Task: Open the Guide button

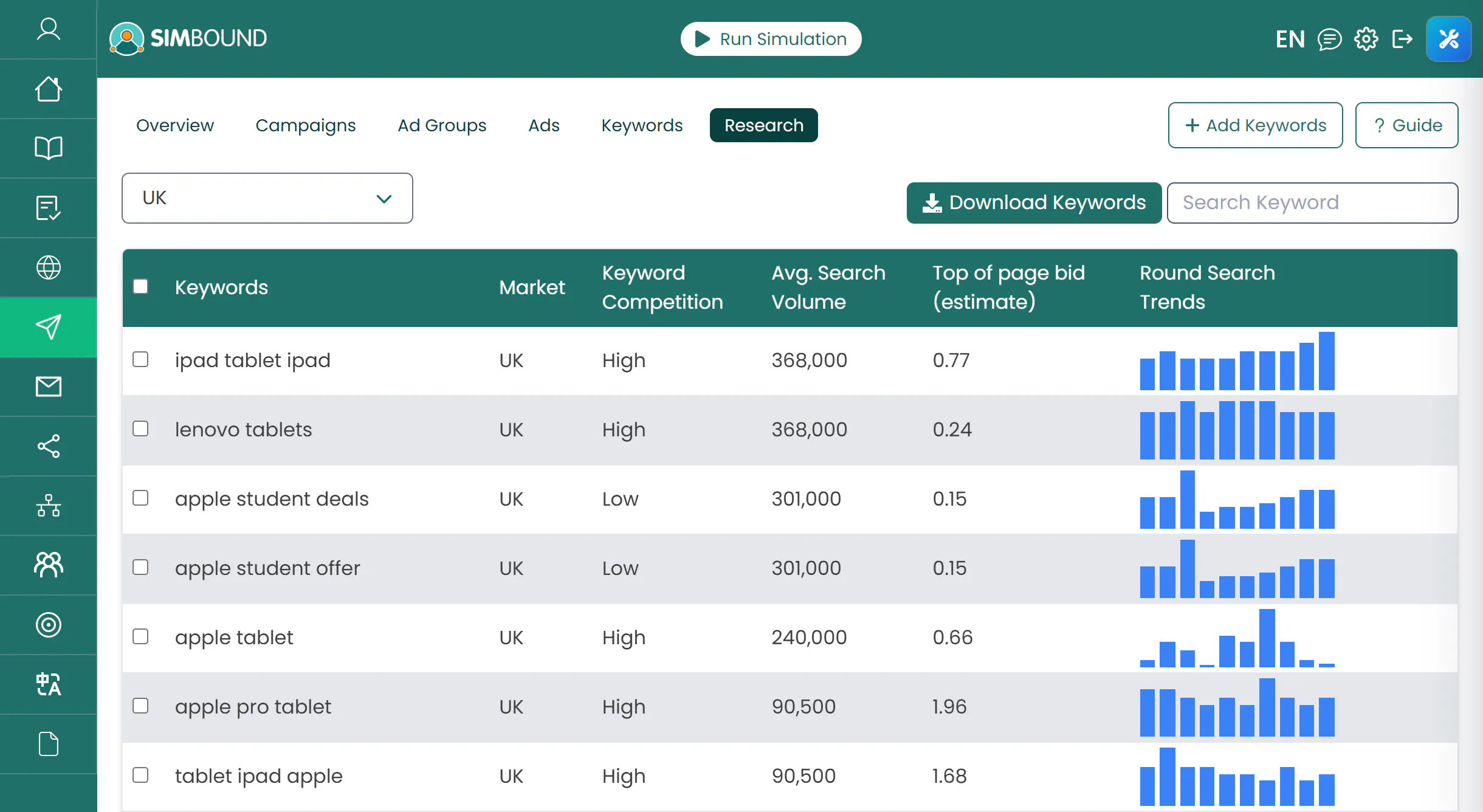Action: pyautogui.click(x=1407, y=125)
